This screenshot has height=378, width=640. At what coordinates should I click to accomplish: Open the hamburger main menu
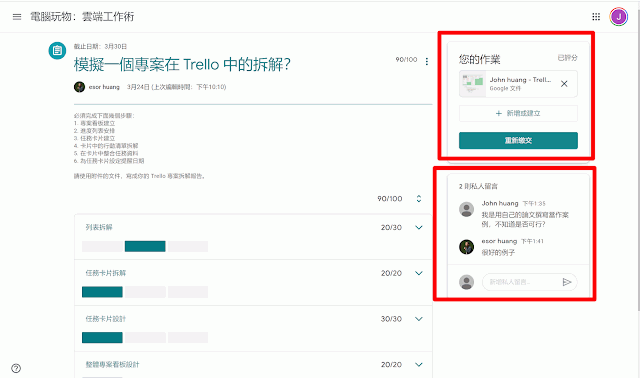tap(17, 17)
